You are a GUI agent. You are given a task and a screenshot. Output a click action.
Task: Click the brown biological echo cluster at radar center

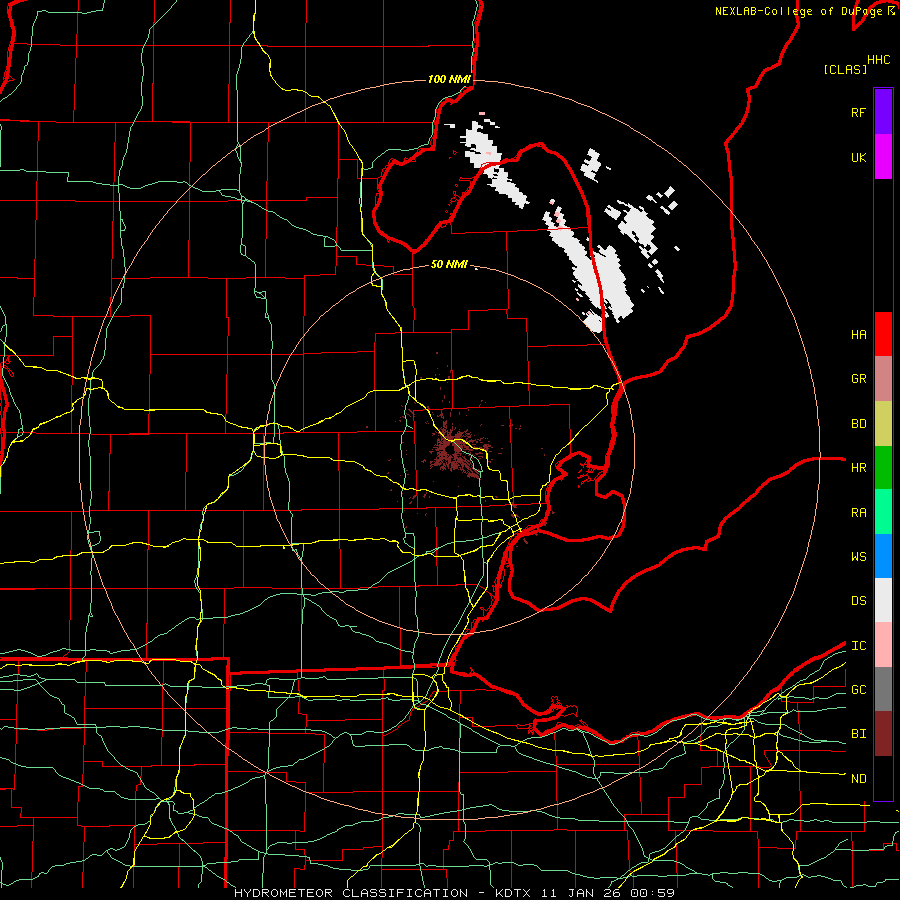(x=453, y=453)
